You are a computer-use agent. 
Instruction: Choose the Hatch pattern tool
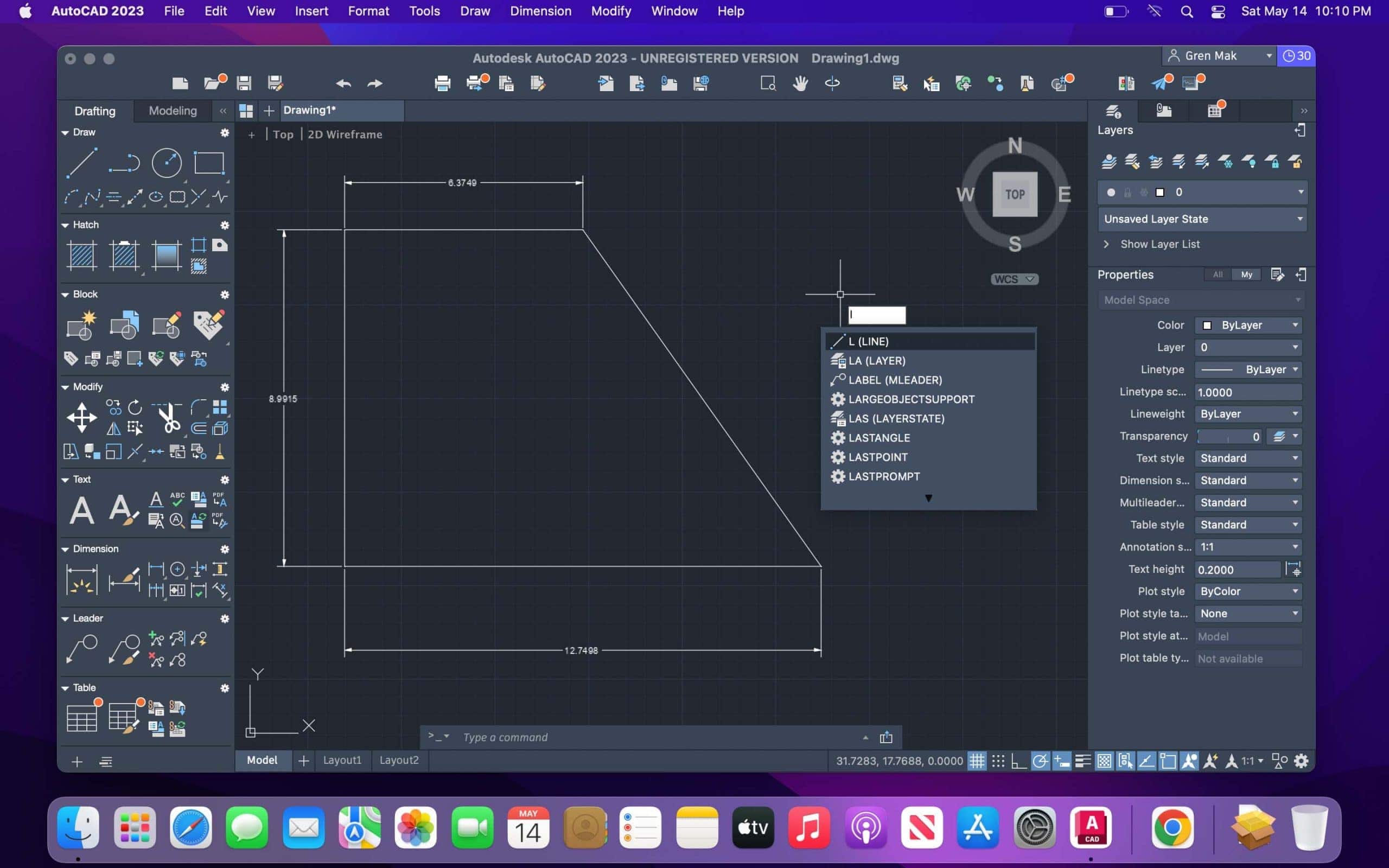point(81,256)
